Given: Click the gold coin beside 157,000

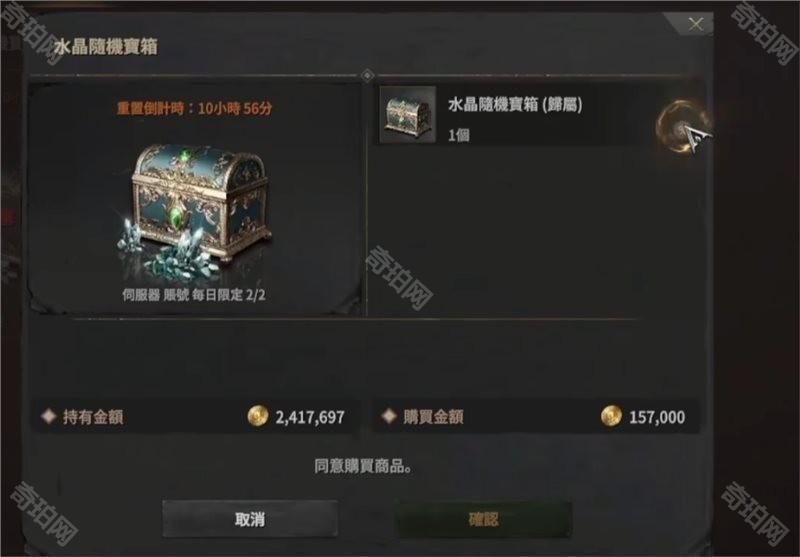Looking at the screenshot, I should click(x=611, y=416).
